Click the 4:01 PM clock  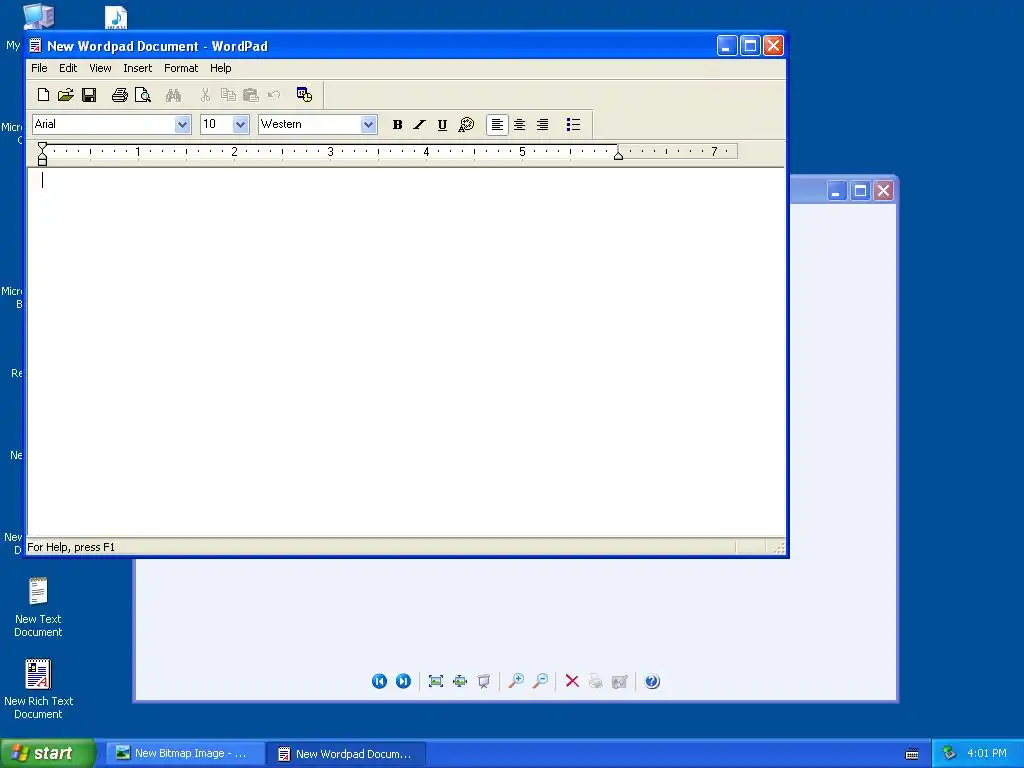pyautogui.click(x=987, y=753)
